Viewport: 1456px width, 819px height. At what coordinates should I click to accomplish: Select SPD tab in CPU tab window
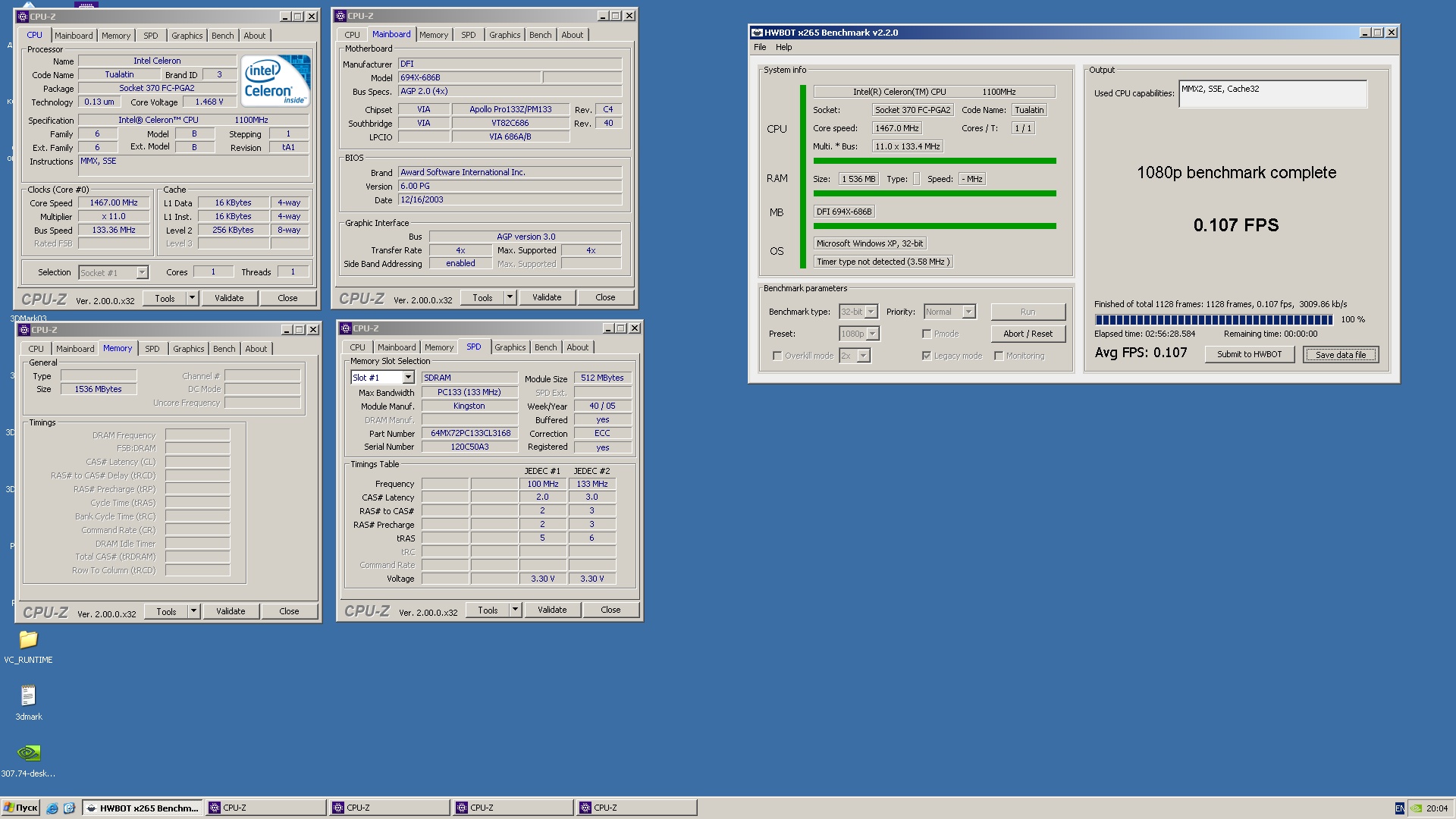(x=151, y=36)
